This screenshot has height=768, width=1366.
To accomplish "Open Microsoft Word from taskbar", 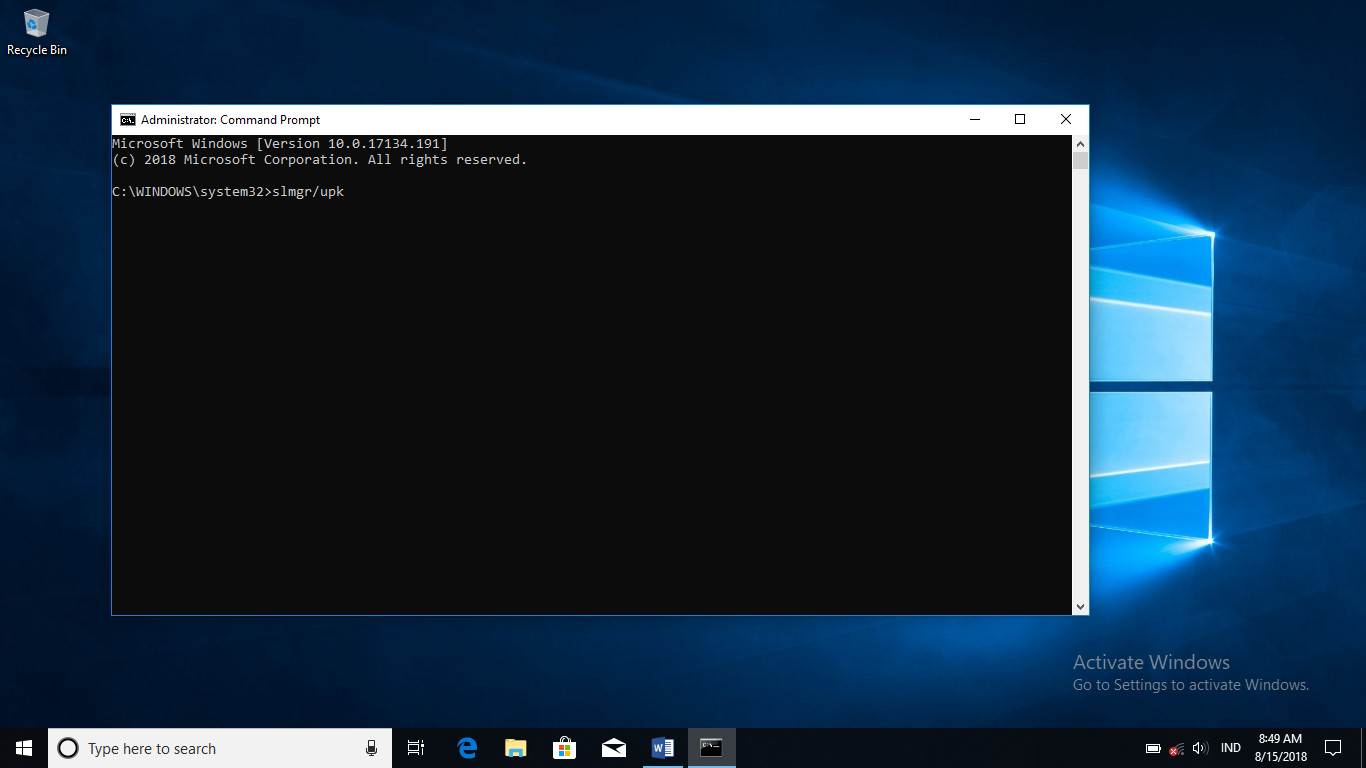I will 662,748.
